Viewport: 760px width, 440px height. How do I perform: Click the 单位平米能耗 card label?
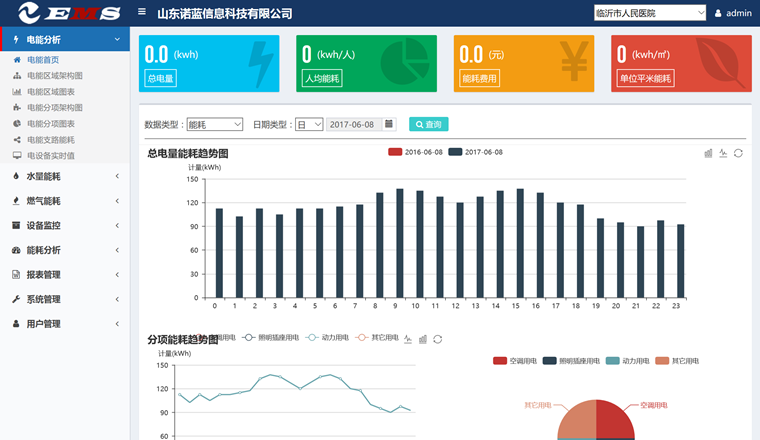click(645, 79)
